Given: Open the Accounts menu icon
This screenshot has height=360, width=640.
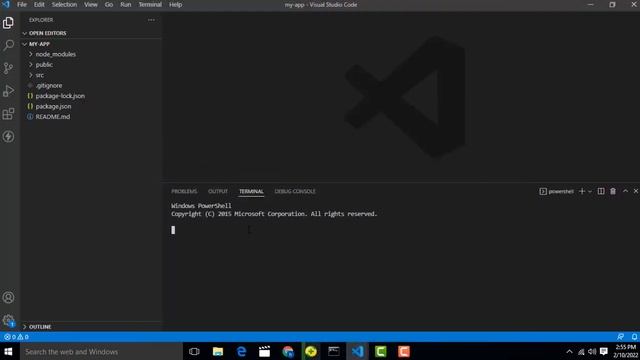Looking at the screenshot, I should 8,298.
